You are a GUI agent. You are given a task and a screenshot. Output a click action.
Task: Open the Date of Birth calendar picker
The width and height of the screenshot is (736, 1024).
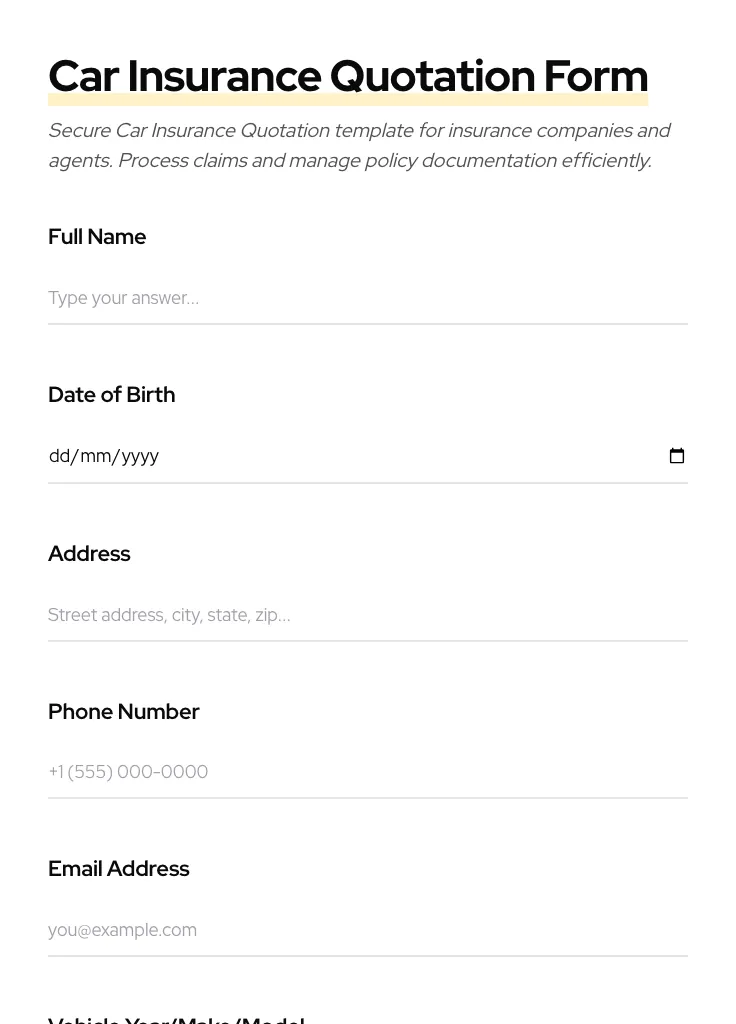tap(677, 456)
